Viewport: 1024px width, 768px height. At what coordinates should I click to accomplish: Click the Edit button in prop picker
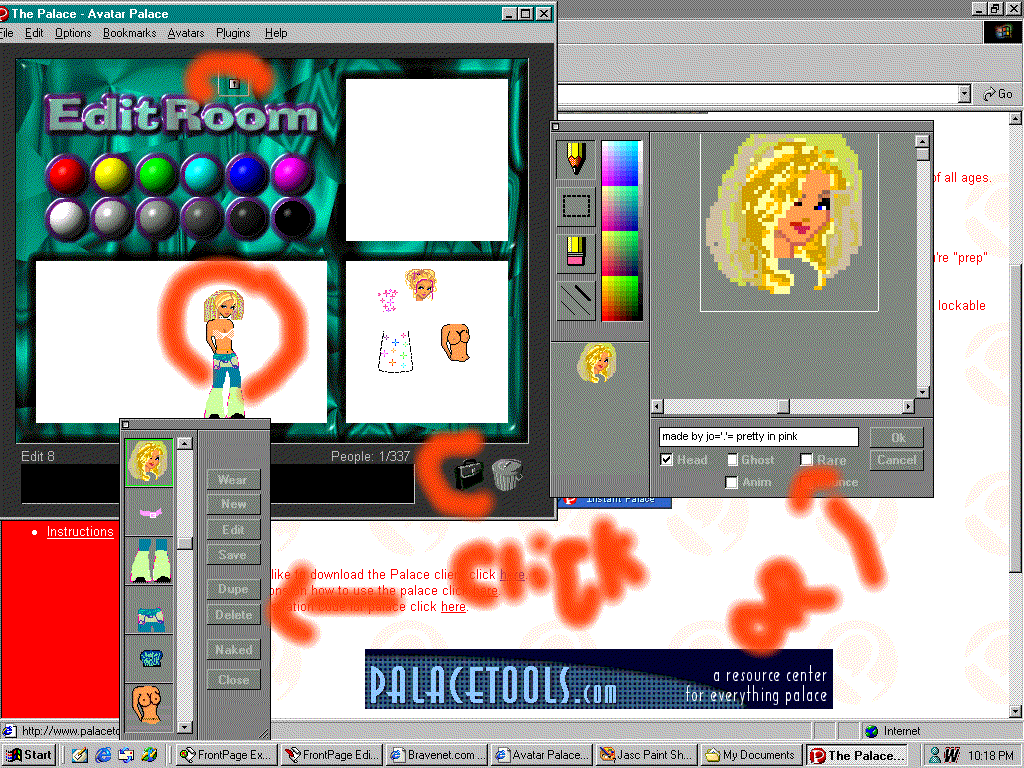(233, 530)
